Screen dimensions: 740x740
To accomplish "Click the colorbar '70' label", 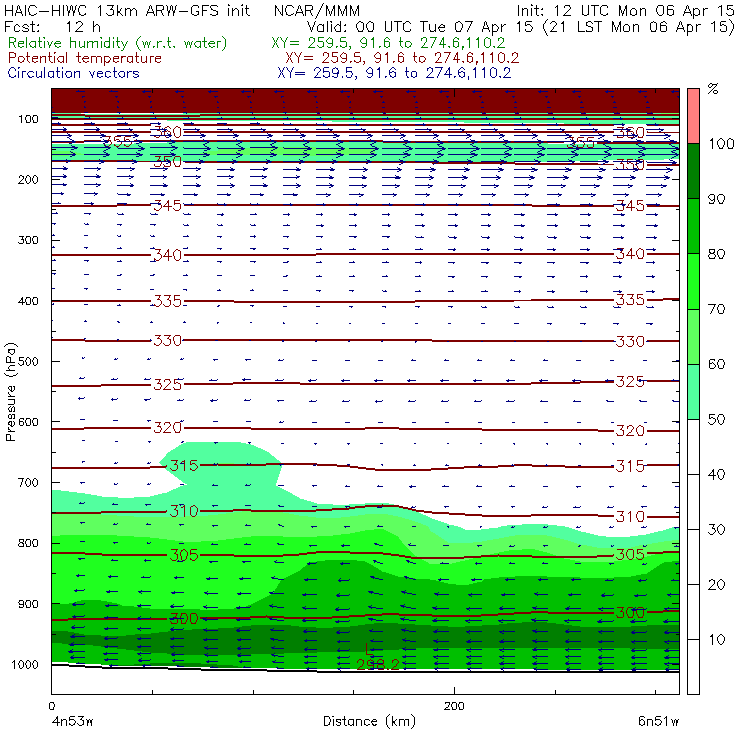I will 716,309.
